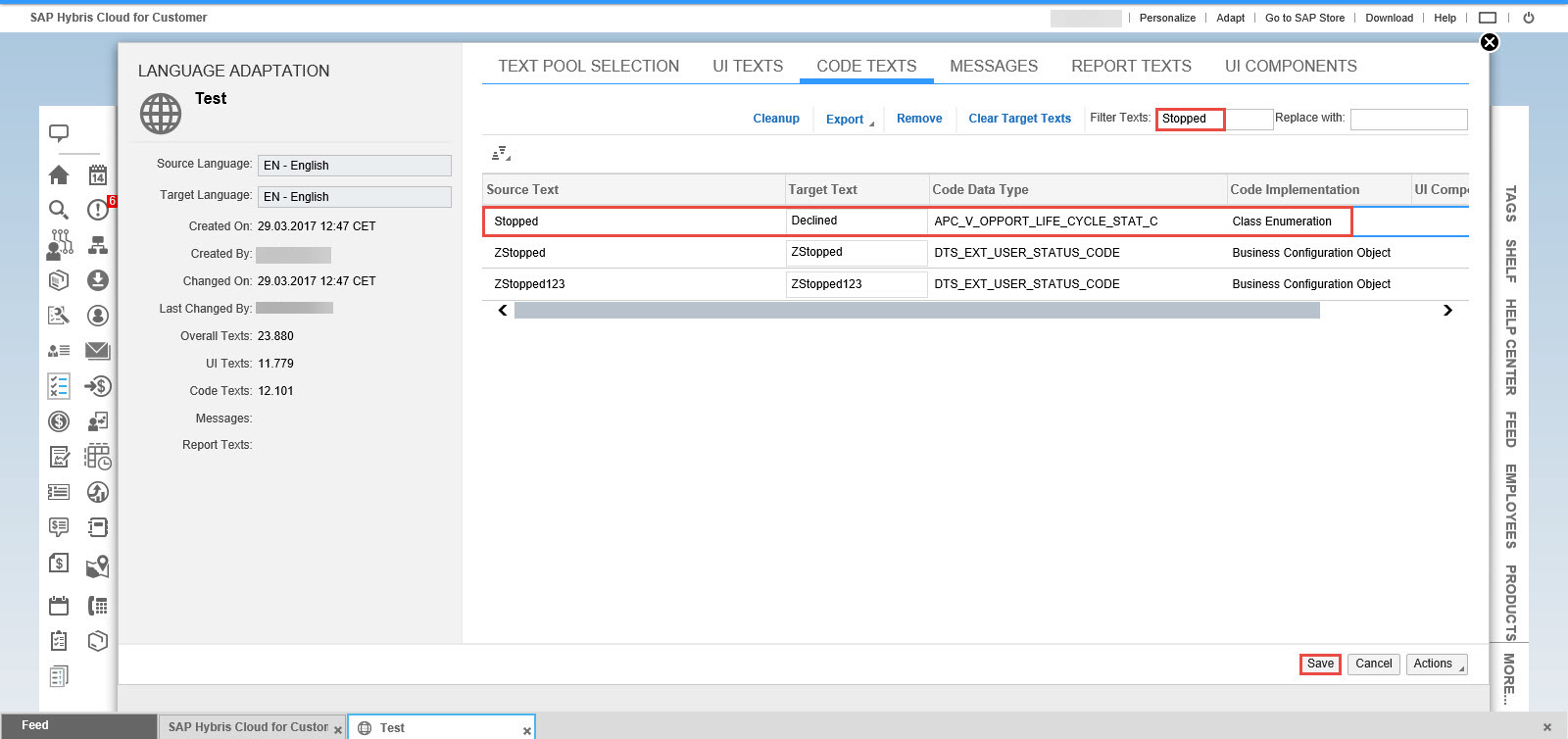Open the feed speech bubble icon in sidebar

59,133
